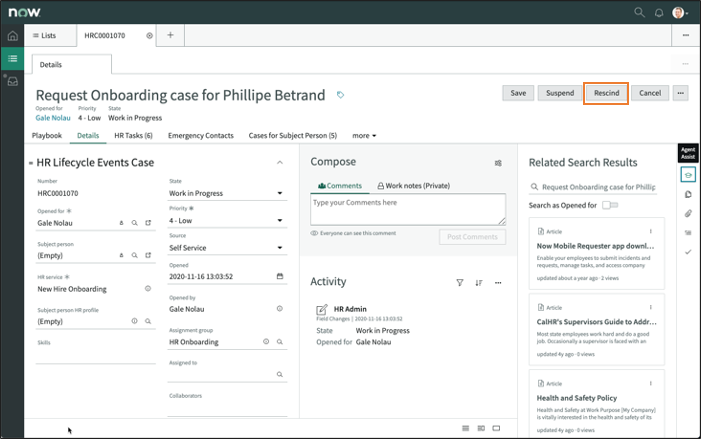Viewport: 701px width, 439px height.
Task: Switch to the Lists tab
Action: tap(44, 35)
